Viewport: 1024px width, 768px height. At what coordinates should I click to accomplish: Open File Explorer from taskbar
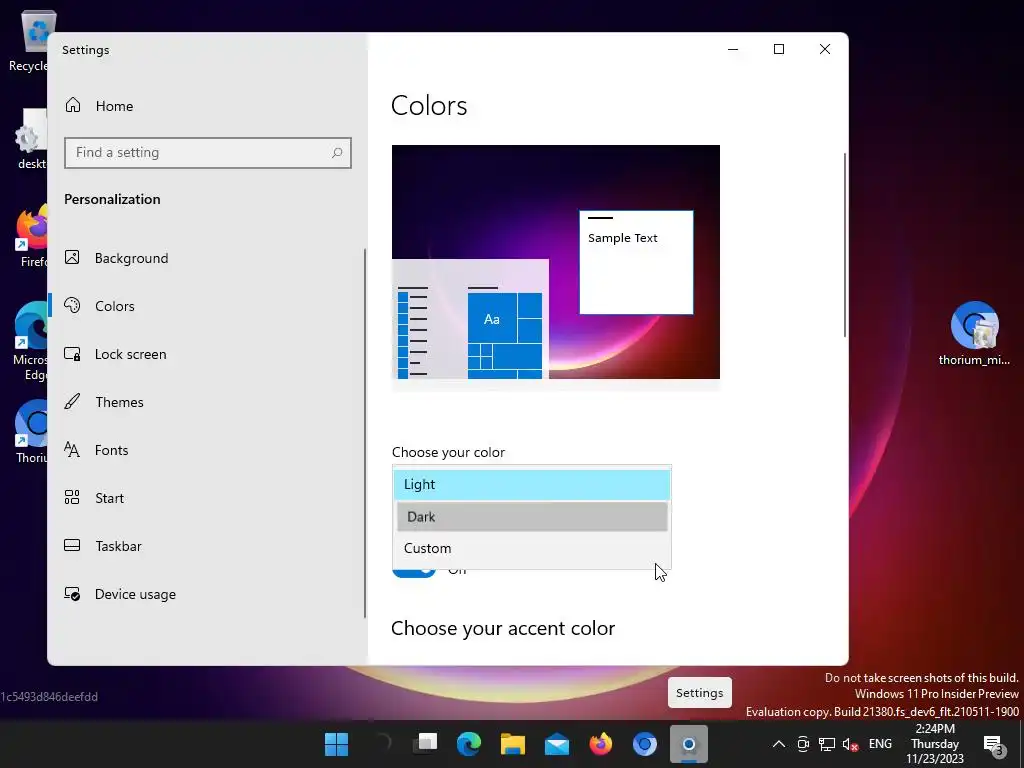coord(513,744)
